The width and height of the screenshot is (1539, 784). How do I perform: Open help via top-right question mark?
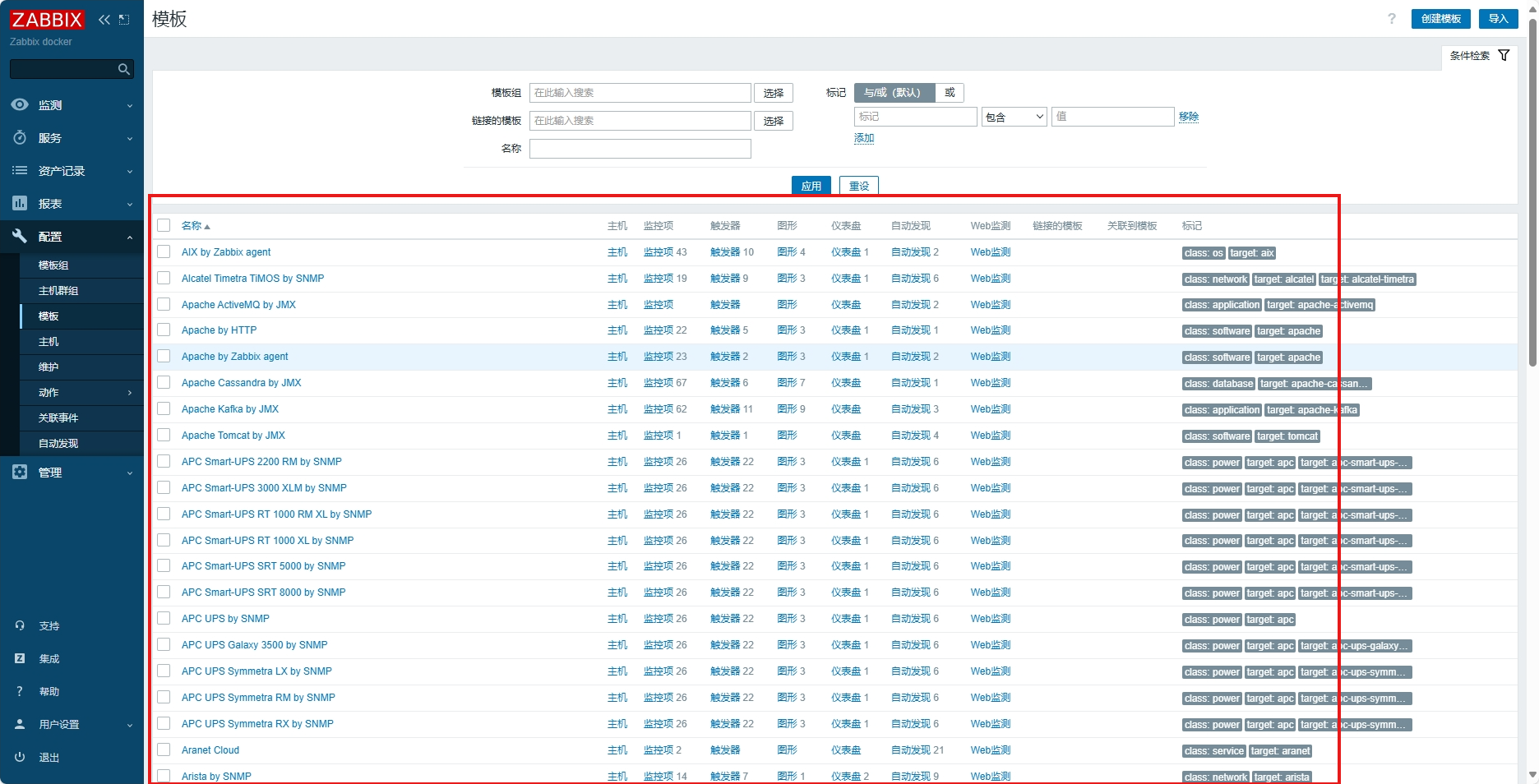click(1392, 19)
